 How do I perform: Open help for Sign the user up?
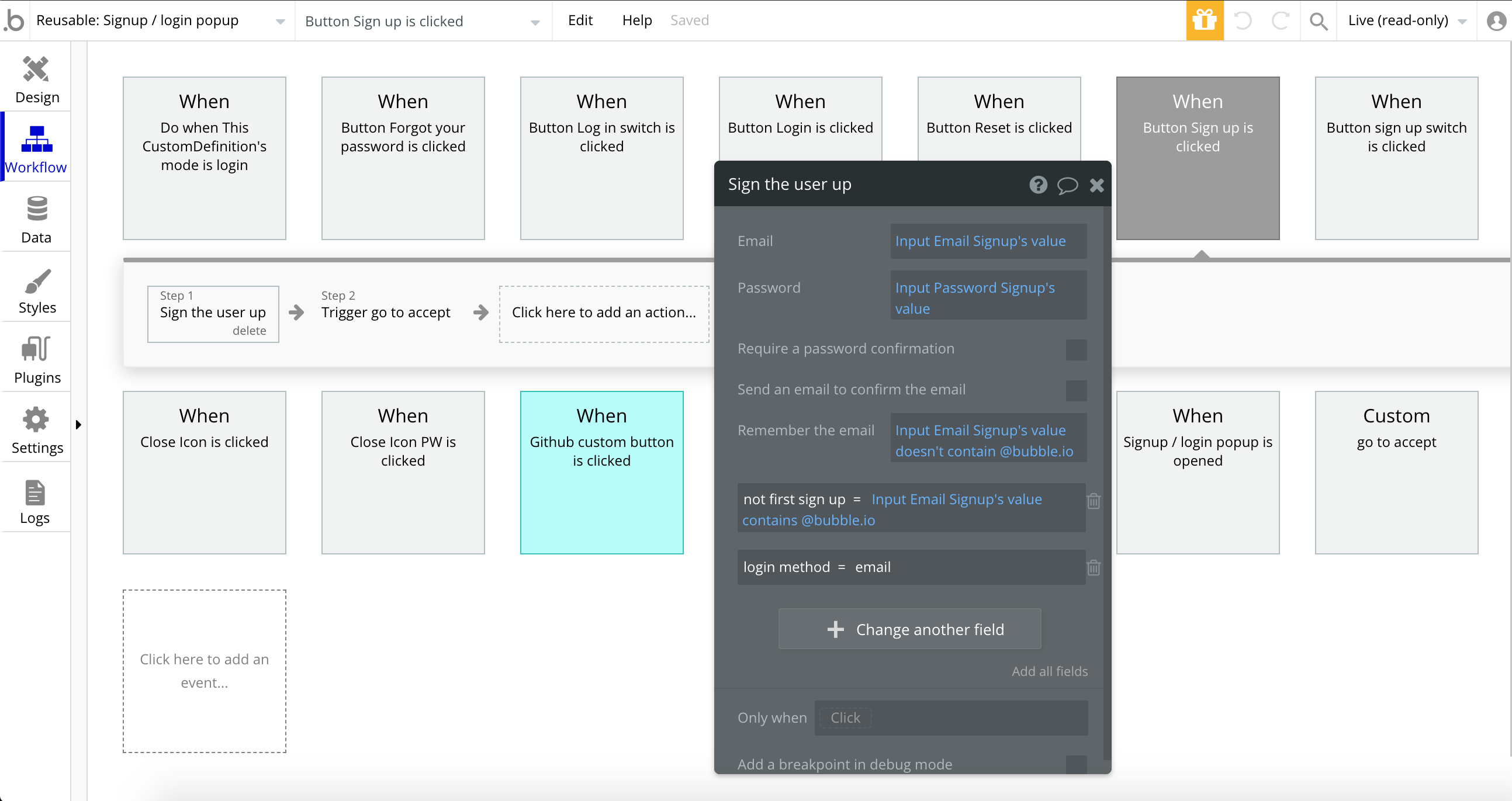(1038, 185)
